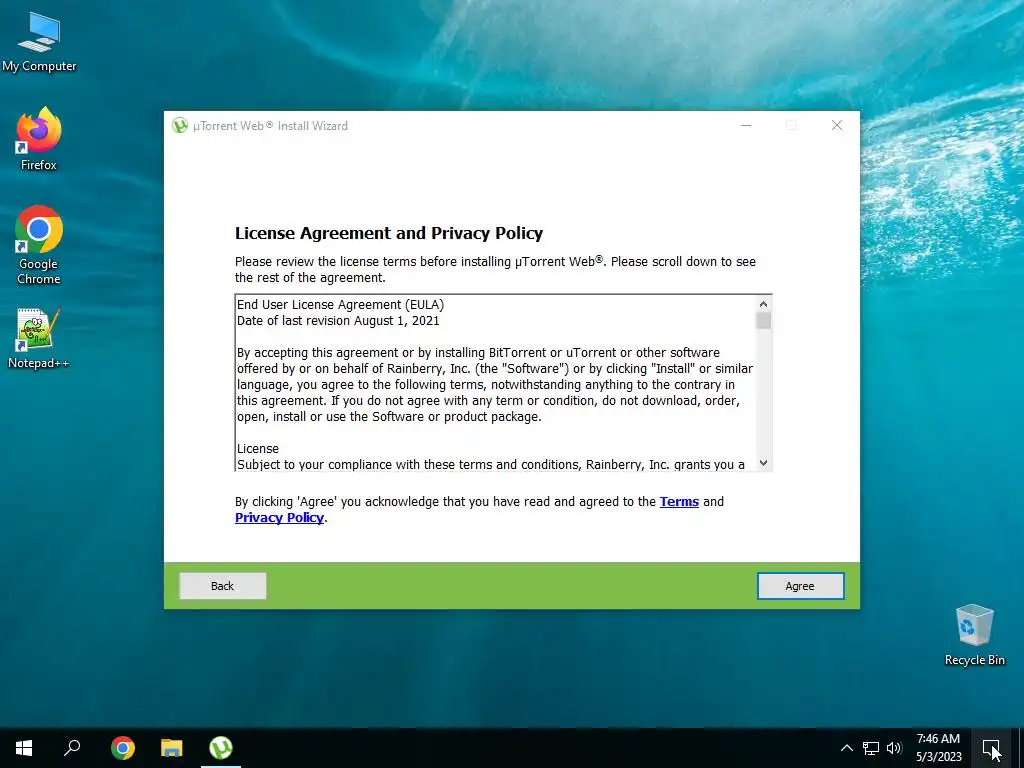Open Notepad++ desktop shortcut

click(x=39, y=339)
